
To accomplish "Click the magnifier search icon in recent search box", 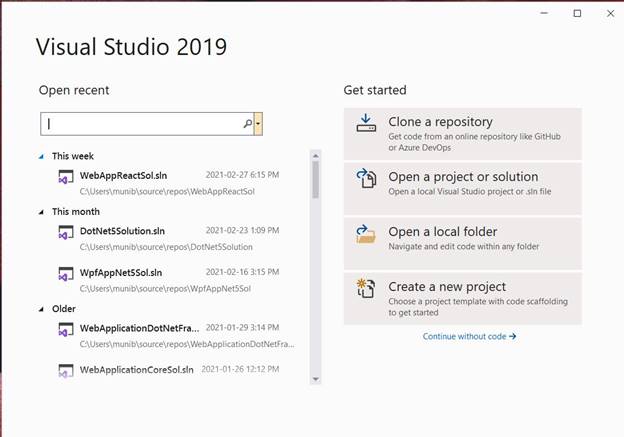I will pos(248,124).
